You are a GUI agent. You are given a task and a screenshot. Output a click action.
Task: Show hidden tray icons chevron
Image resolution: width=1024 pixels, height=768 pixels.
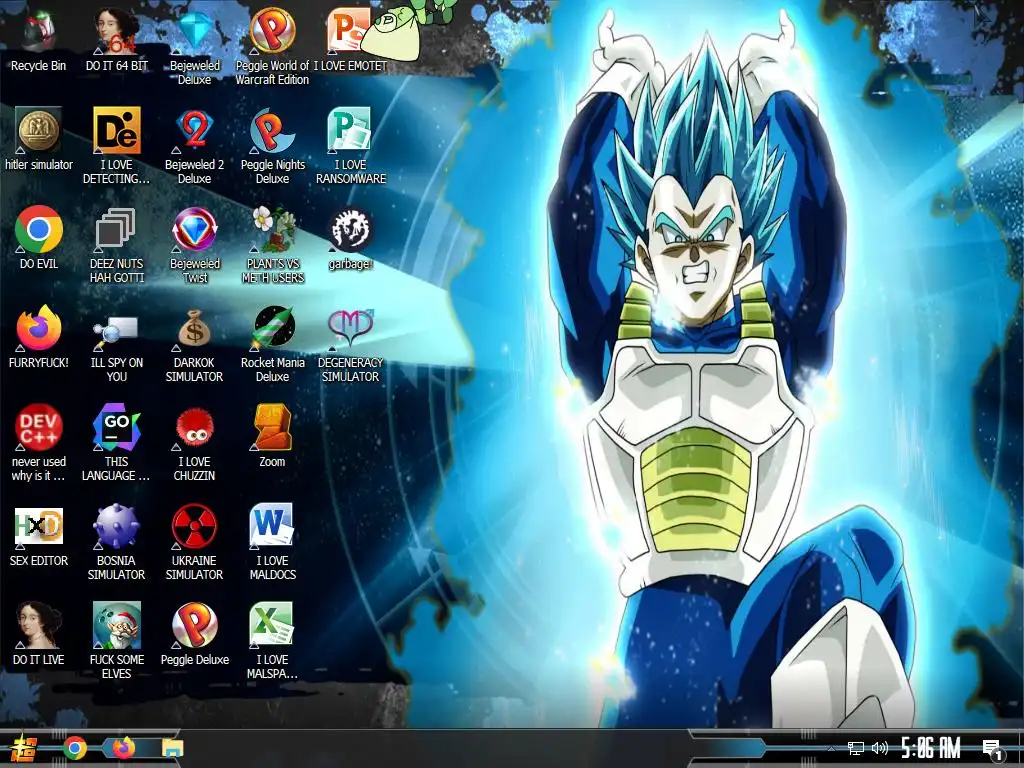coord(831,748)
